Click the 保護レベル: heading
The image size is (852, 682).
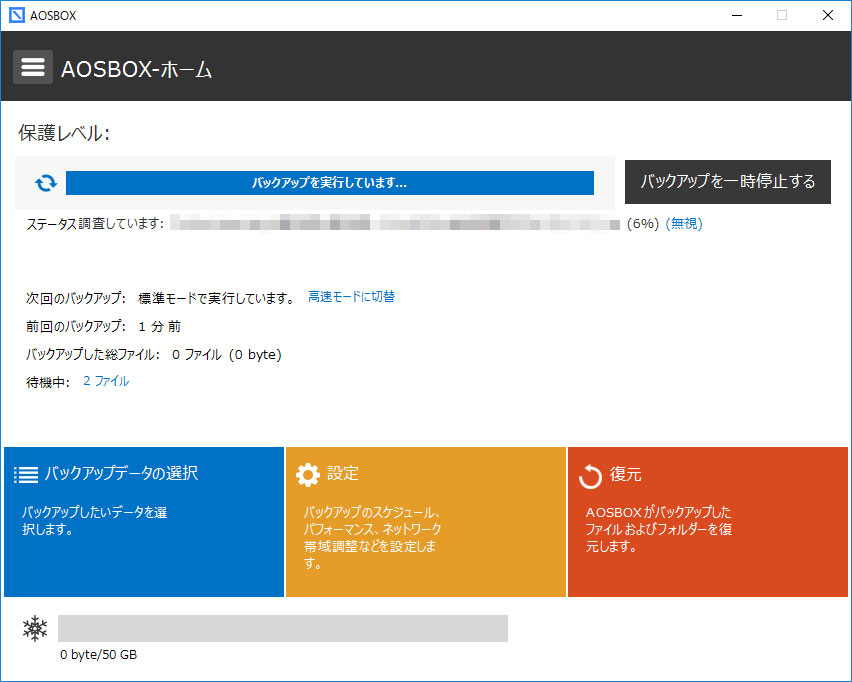coord(64,133)
